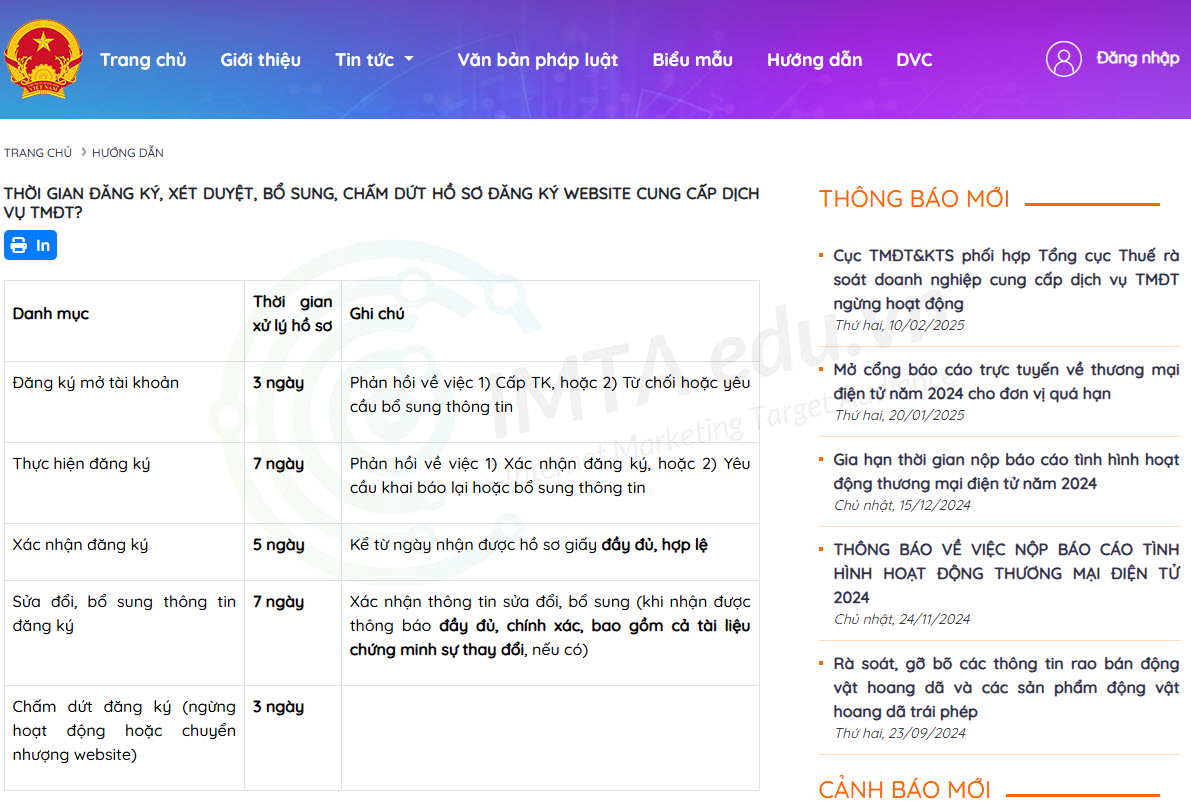The height and width of the screenshot is (807, 1191).
Task: Select the Đăng ký mở tài khoản cell
Action: click(x=124, y=401)
